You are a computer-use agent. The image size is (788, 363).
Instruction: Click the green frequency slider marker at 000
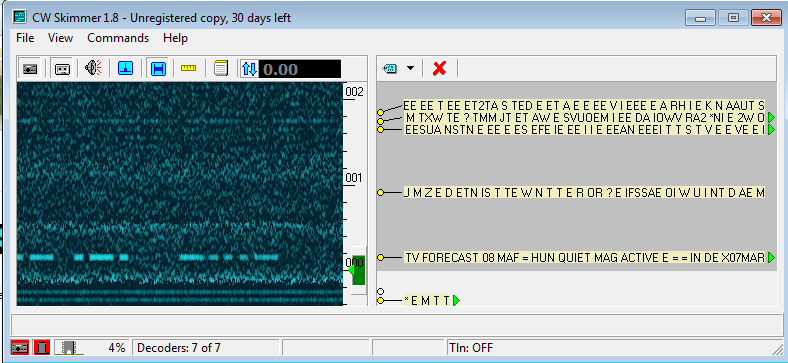[x=357, y=270]
